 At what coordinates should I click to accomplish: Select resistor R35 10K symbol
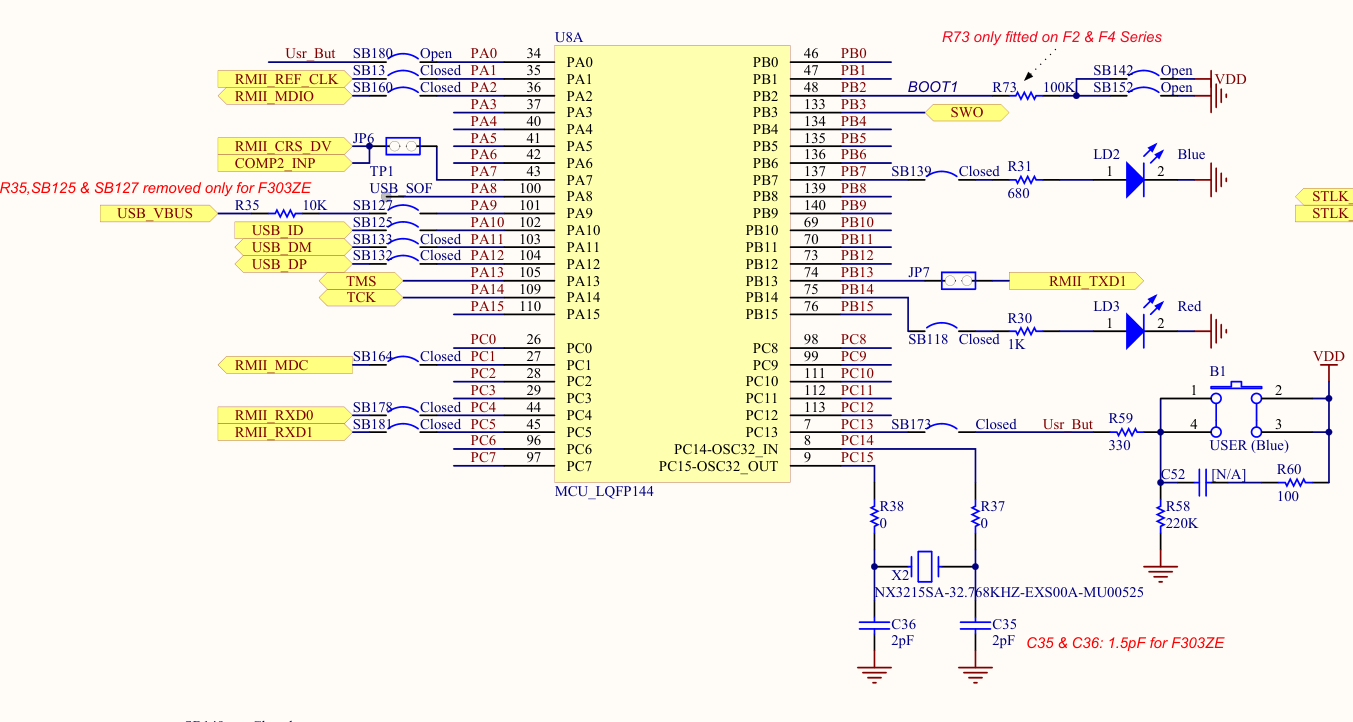(286, 213)
